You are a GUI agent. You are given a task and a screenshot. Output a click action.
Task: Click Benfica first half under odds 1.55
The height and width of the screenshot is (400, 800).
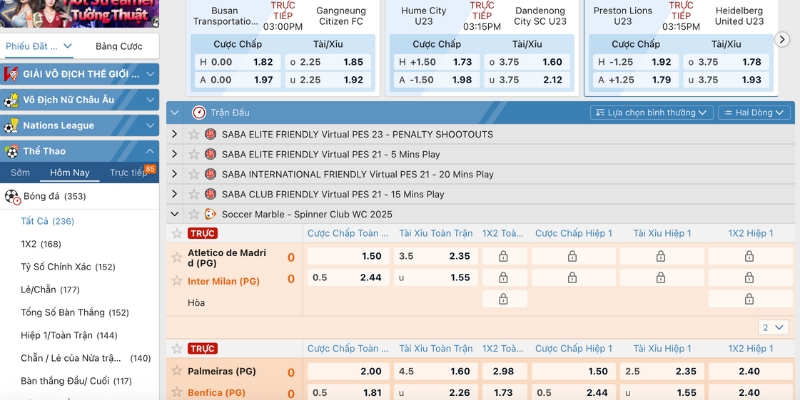tap(662, 392)
